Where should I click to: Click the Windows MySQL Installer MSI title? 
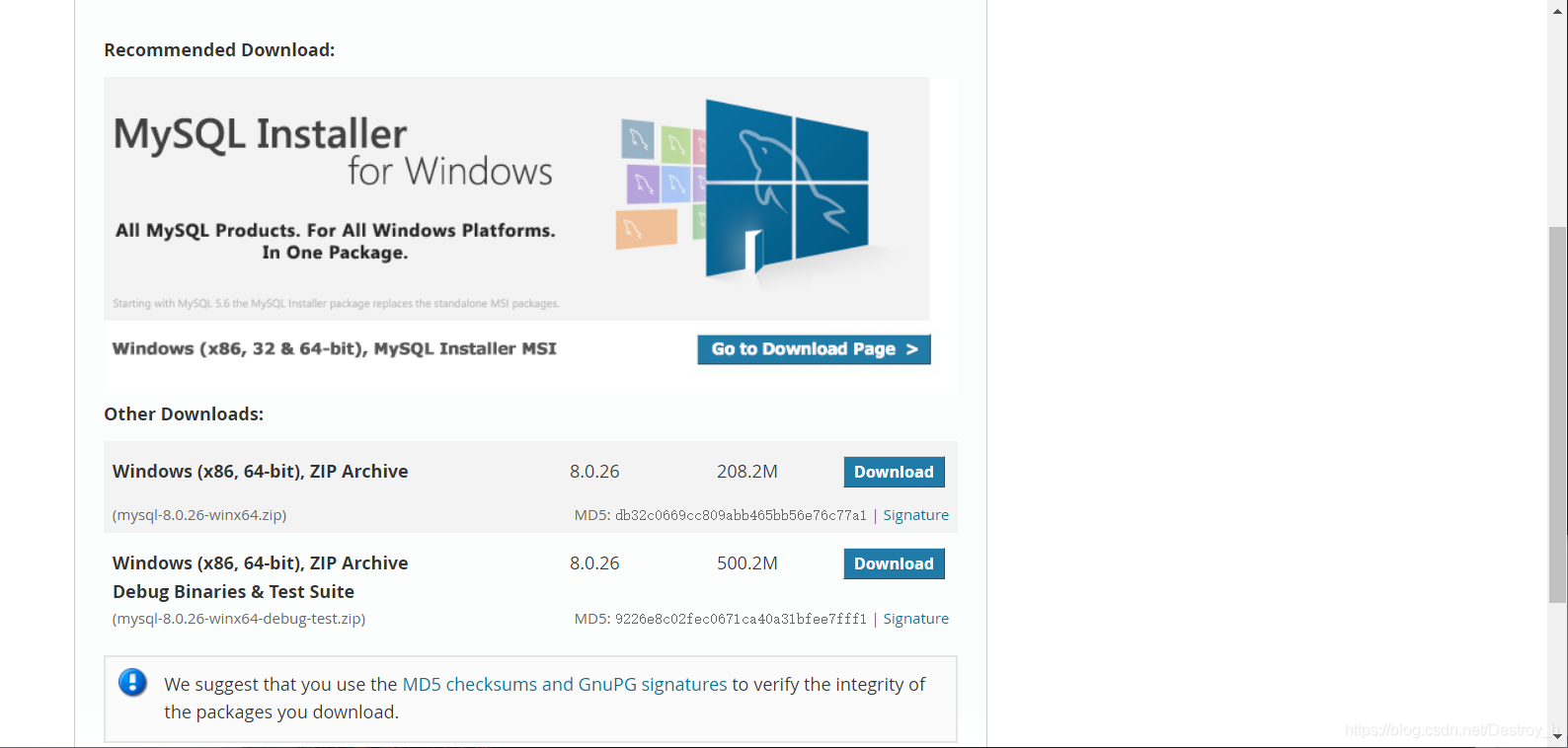tap(335, 348)
